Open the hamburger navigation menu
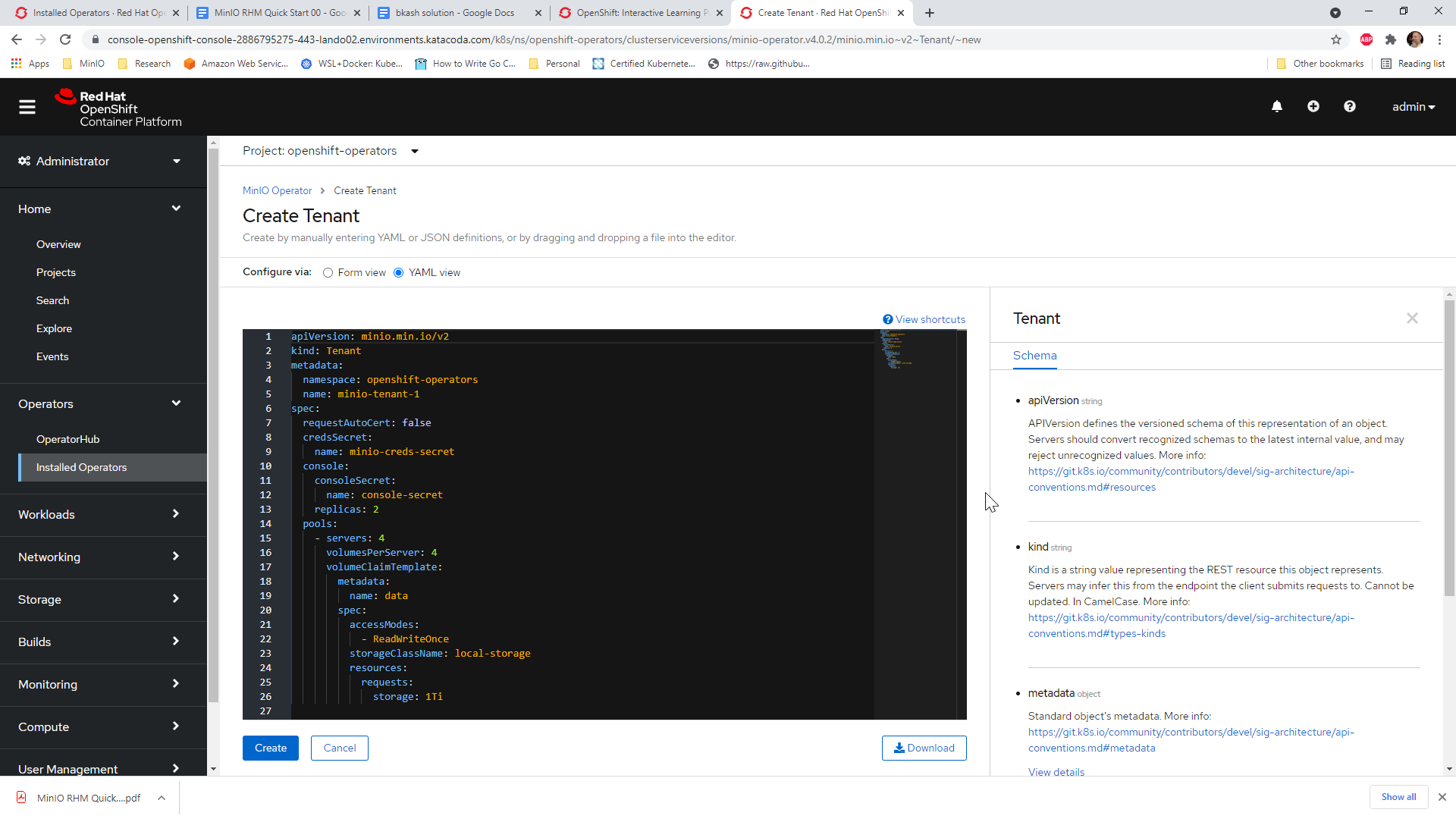The width and height of the screenshot is (1456, 819). tap(27, 107)
